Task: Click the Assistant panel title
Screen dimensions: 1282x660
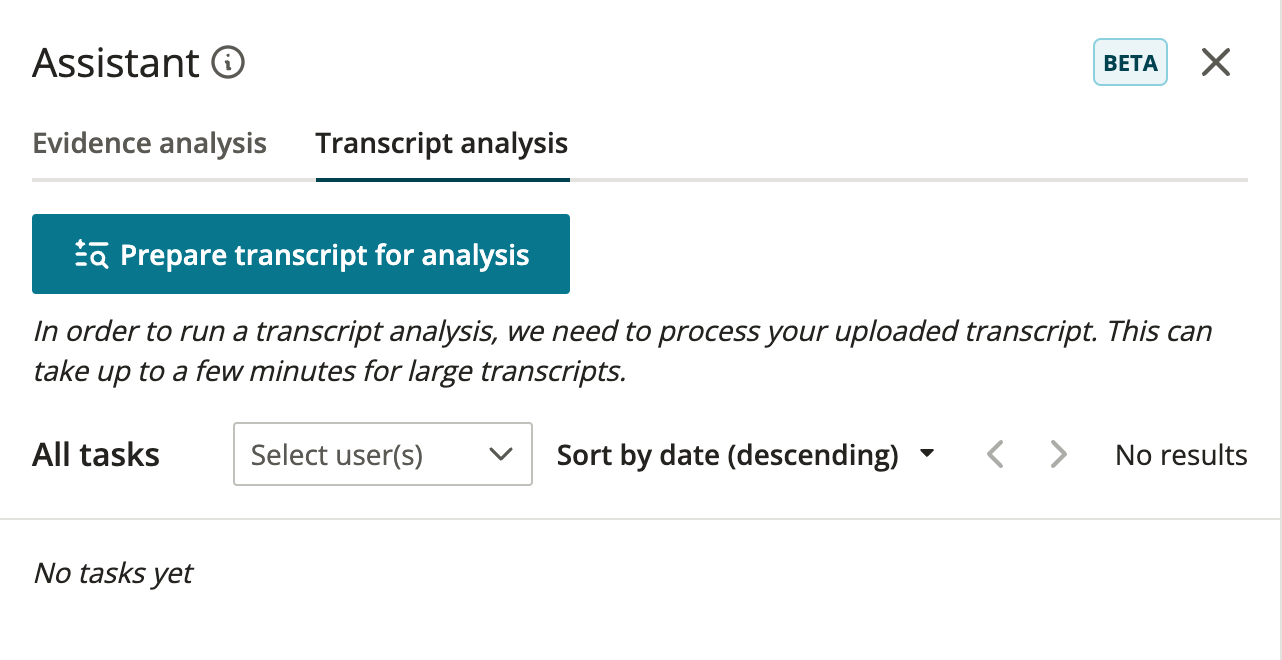Action: click(116, 63)
